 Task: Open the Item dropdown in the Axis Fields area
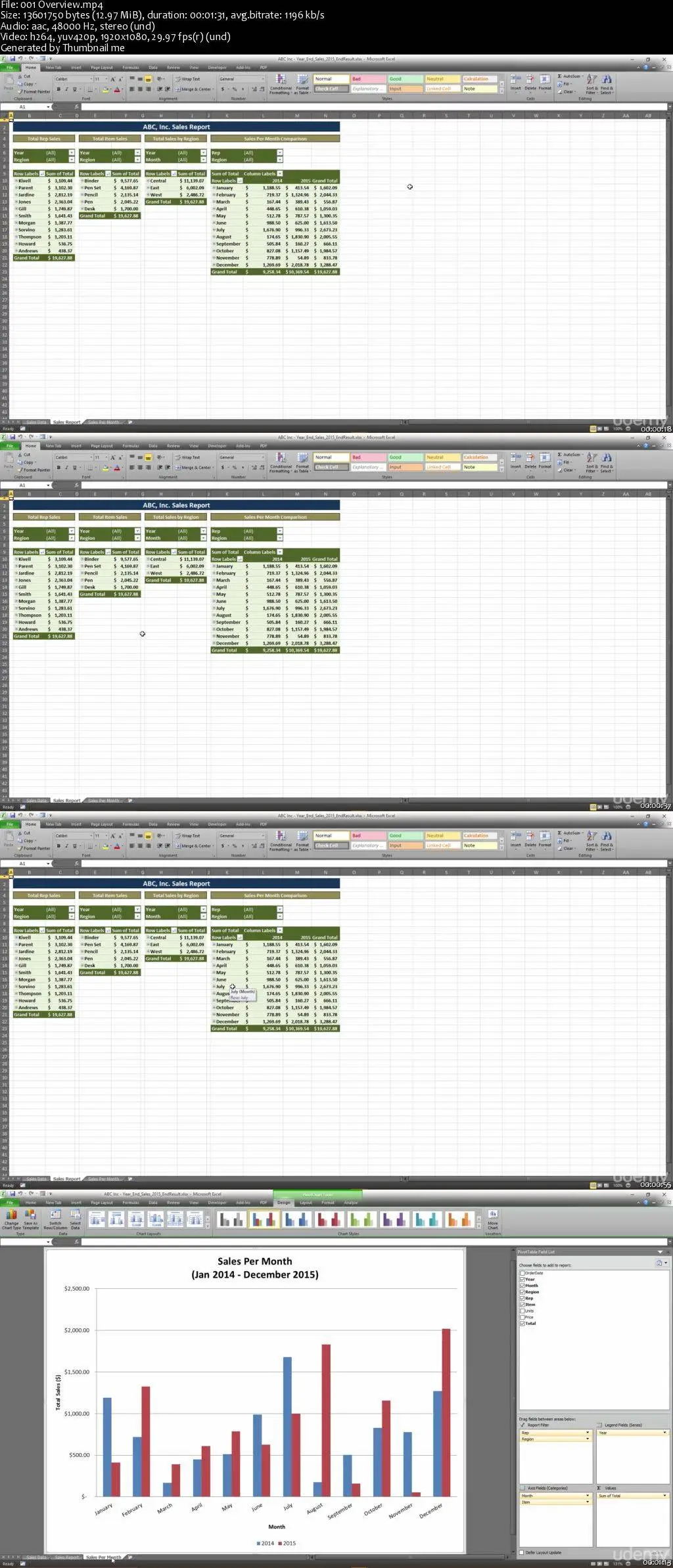588,1502
